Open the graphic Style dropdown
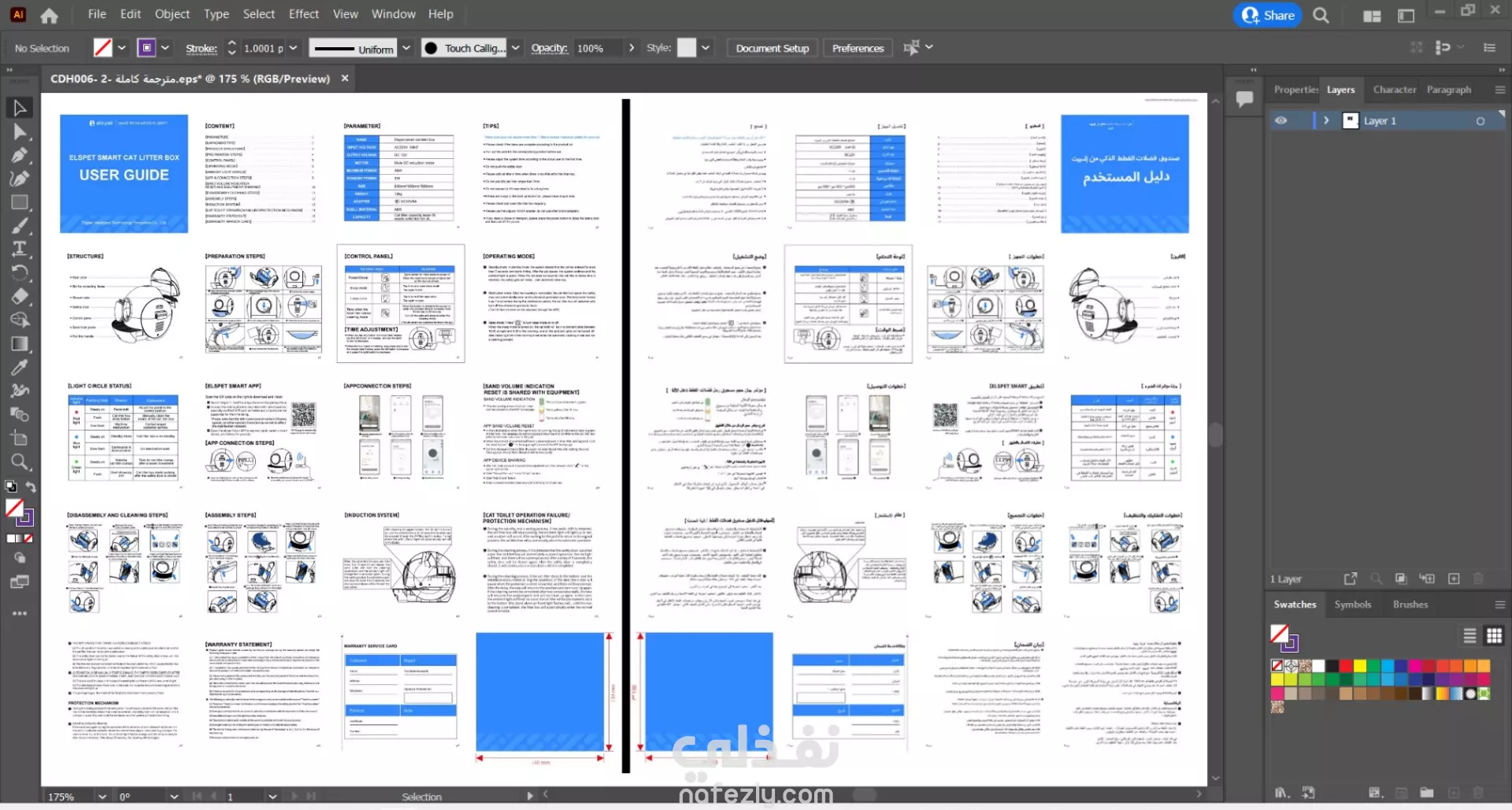The width and height of the screenshot is (1512, 810). click(x=706, y=48)
